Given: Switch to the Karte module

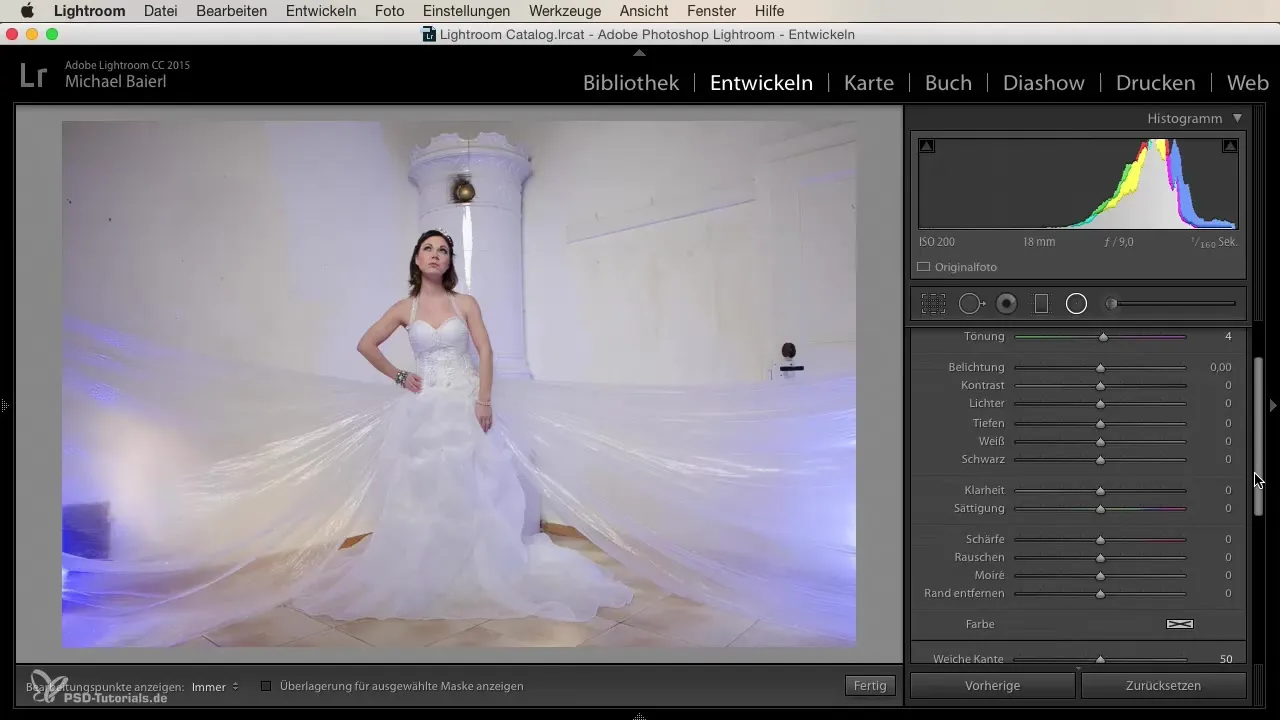Looking at the screenshot, I should pos(869,83).
